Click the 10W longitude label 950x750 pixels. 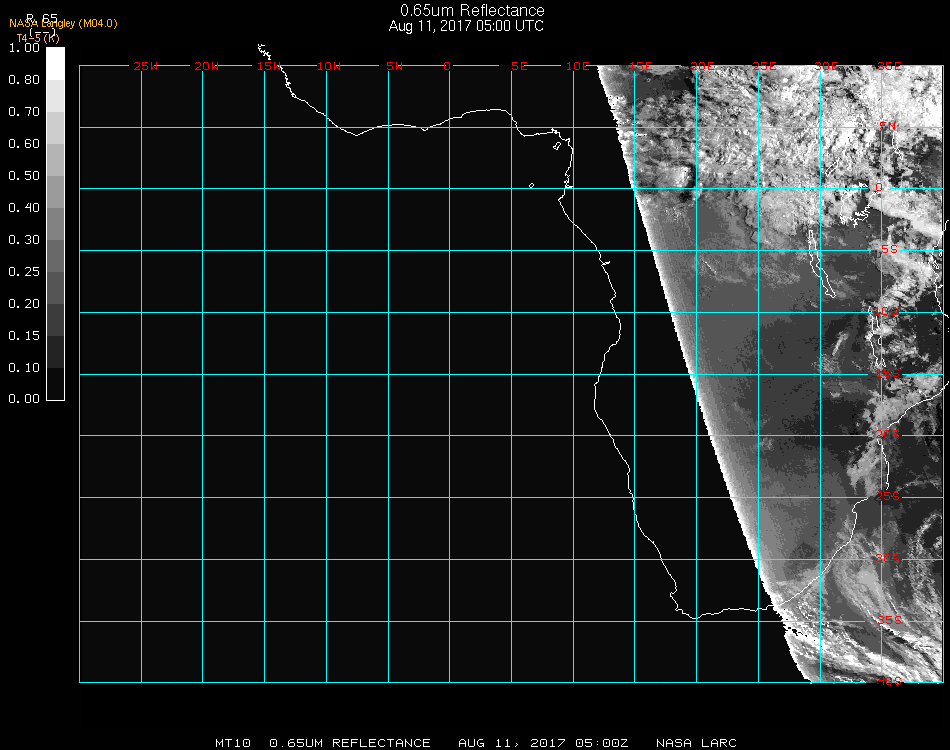point(329,66)
